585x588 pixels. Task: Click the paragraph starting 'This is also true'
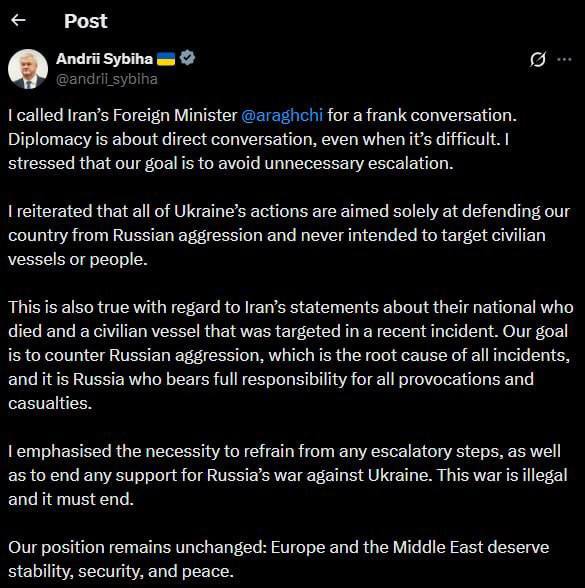pyautogui.click(x=291, y=355)
